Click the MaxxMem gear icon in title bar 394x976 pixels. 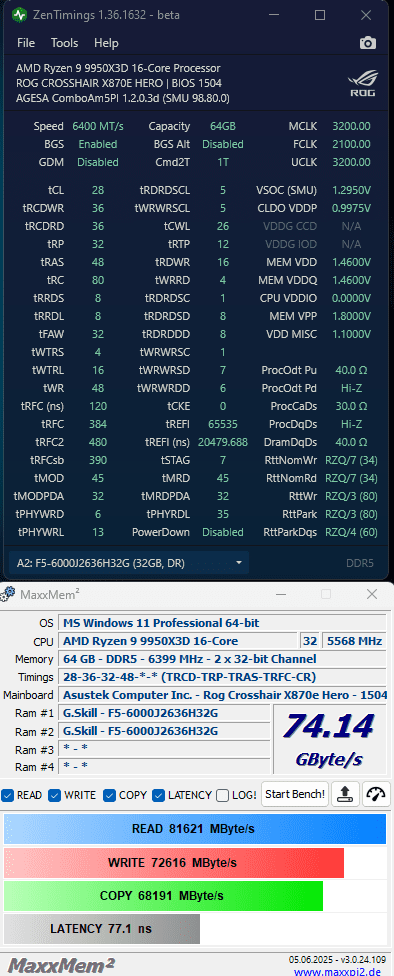tap(8, 594)
